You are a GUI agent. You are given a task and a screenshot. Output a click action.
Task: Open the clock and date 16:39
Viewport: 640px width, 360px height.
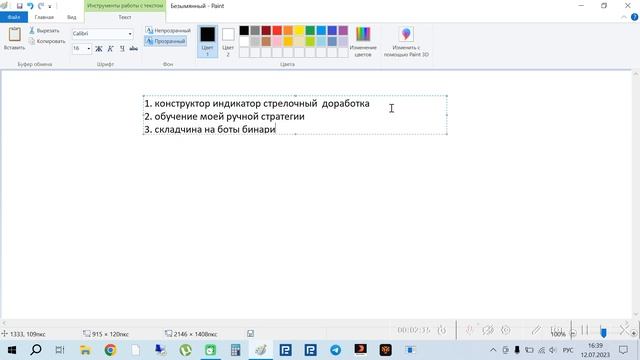(x=595, y=350)
